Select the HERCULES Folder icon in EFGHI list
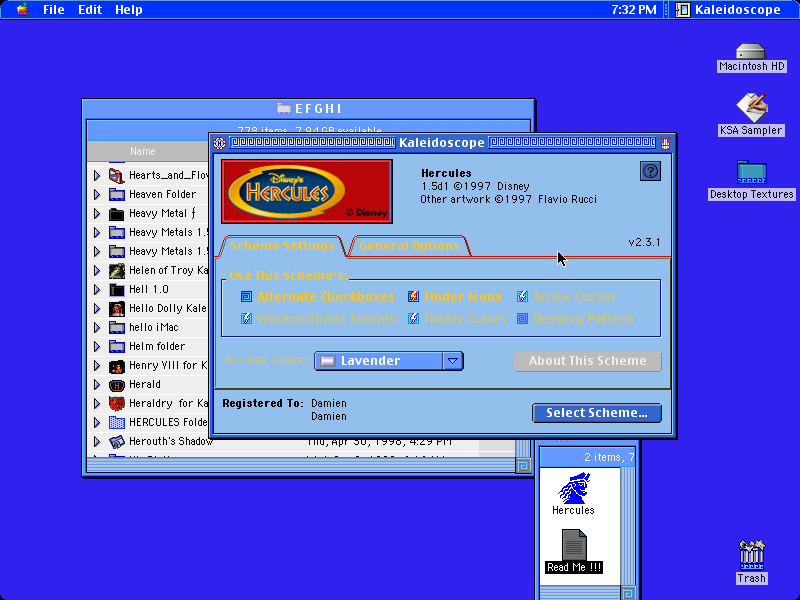This screenshot has width=800, height=600. pos(117,422)
